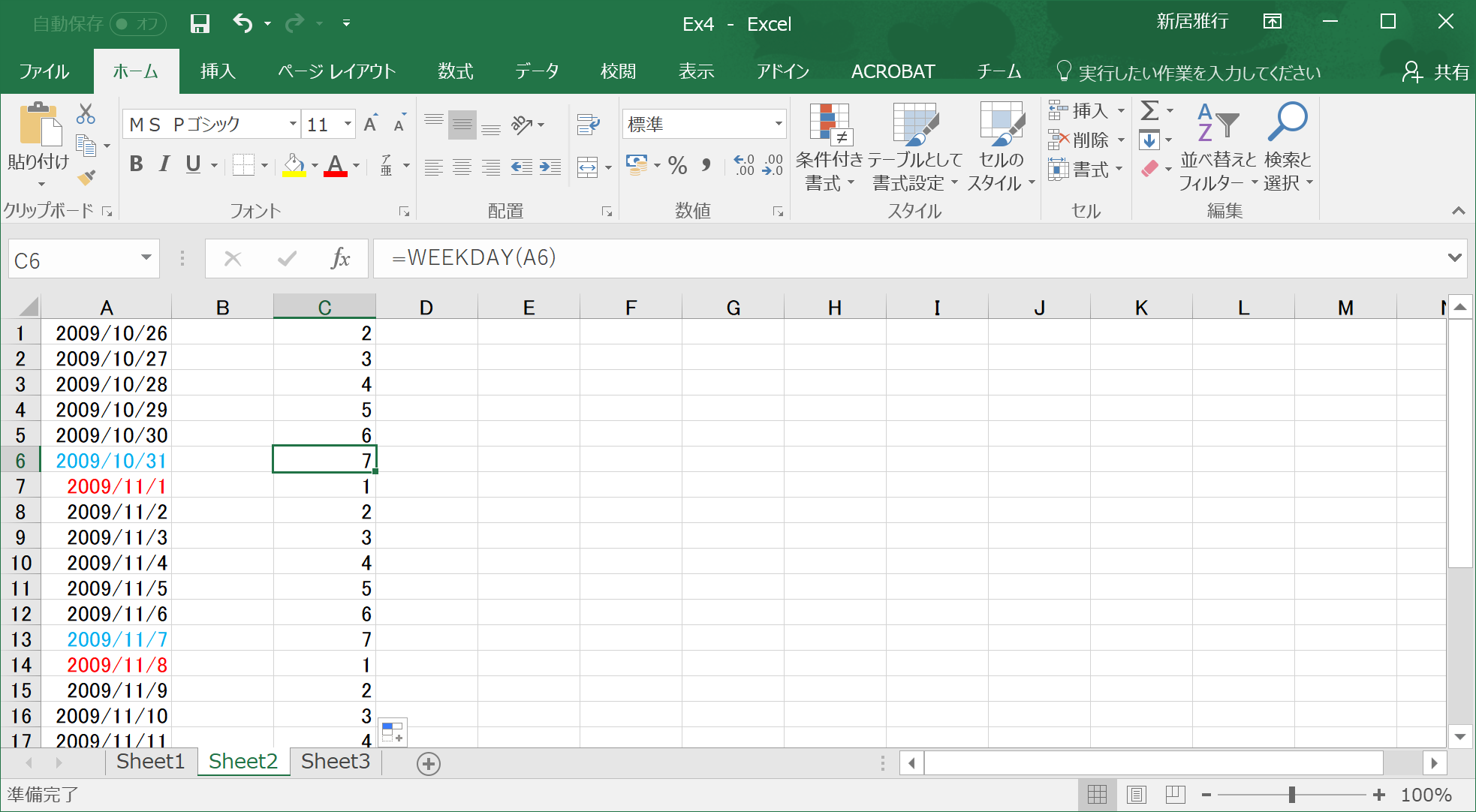Click the Page Layout view button

(x=1136, y=795)
